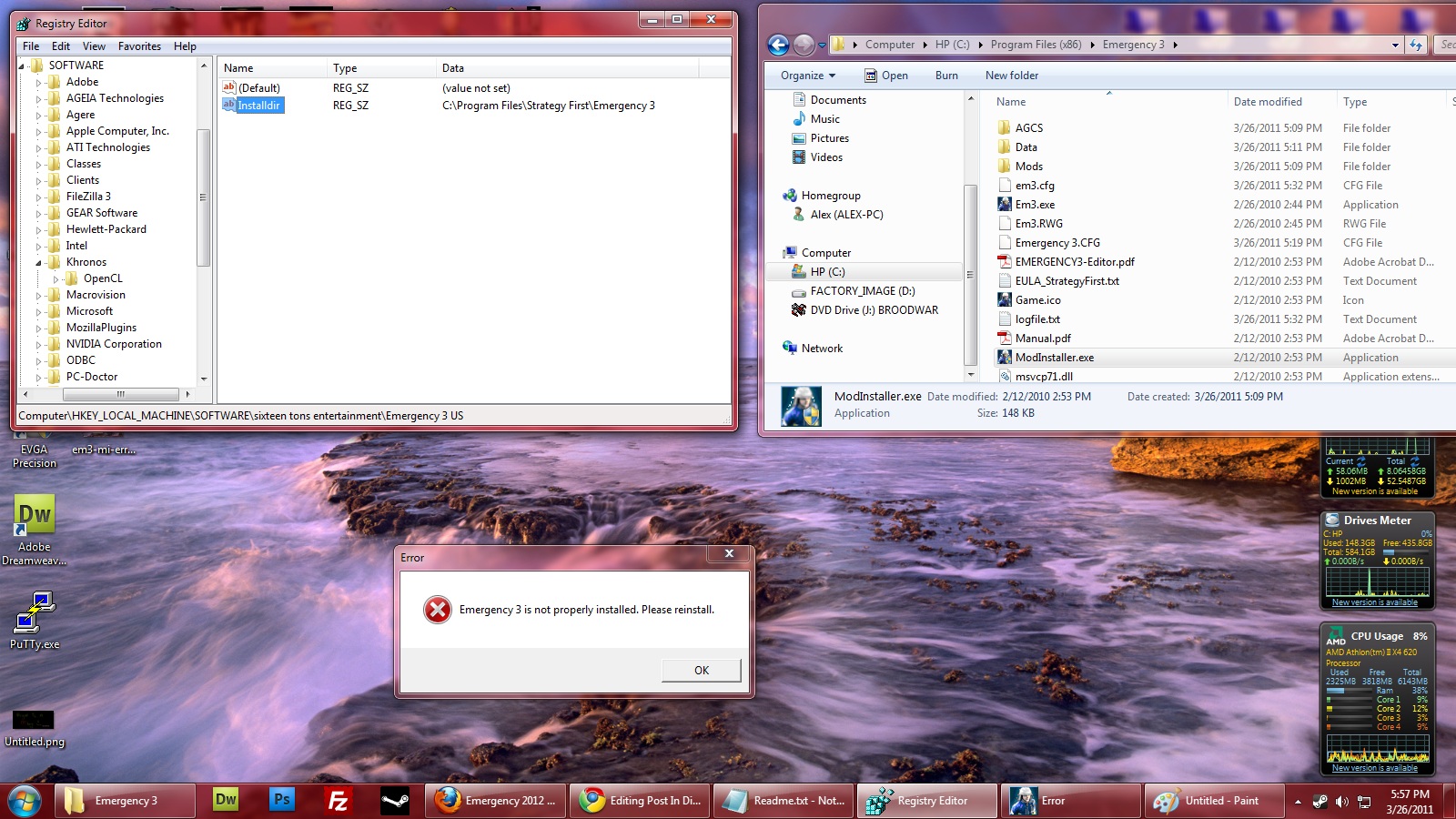Open DVD Drive BROODWAR in navigation pane

pyautogui.click(x=864, y=310)
